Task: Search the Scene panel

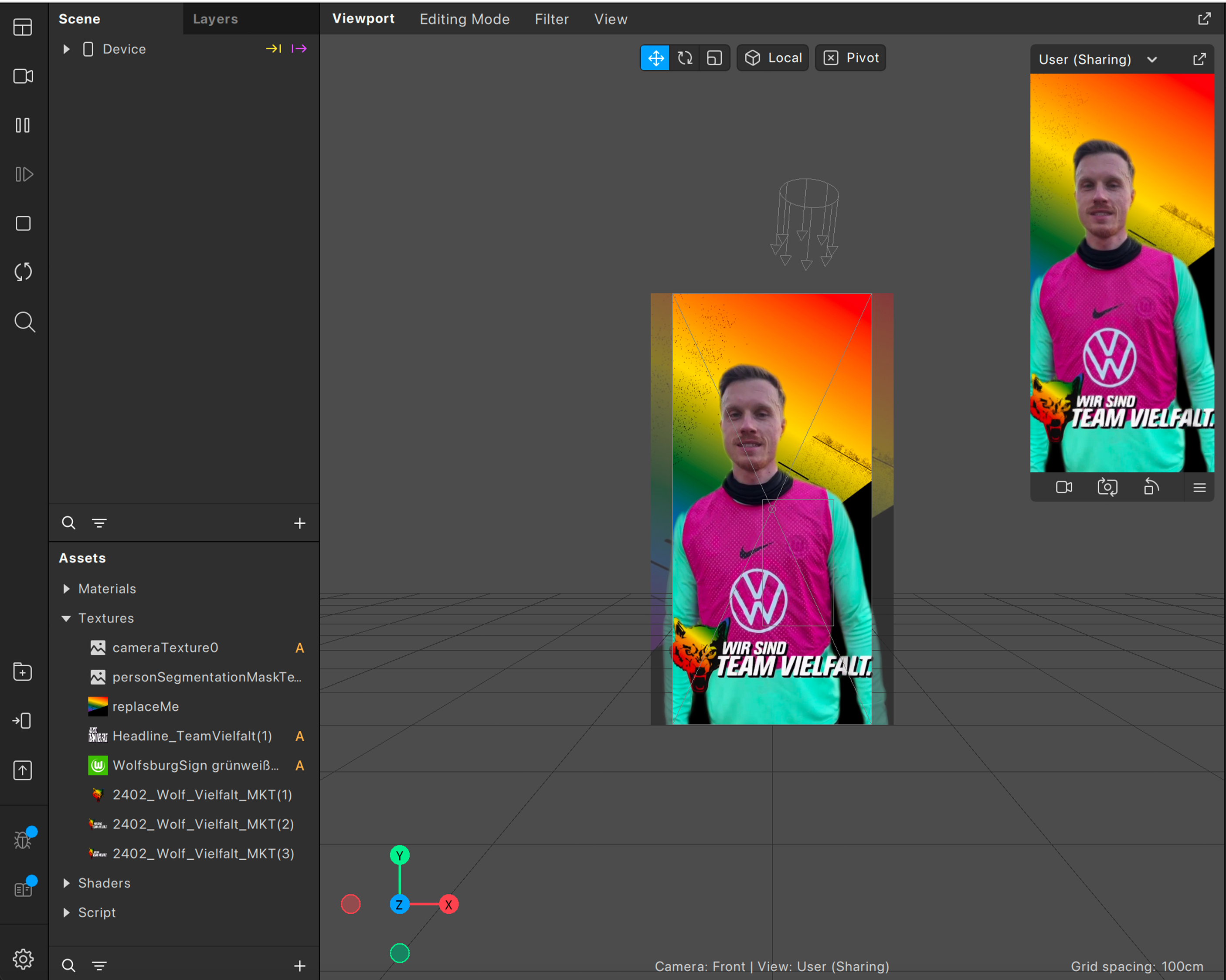Action: [68, 522]
